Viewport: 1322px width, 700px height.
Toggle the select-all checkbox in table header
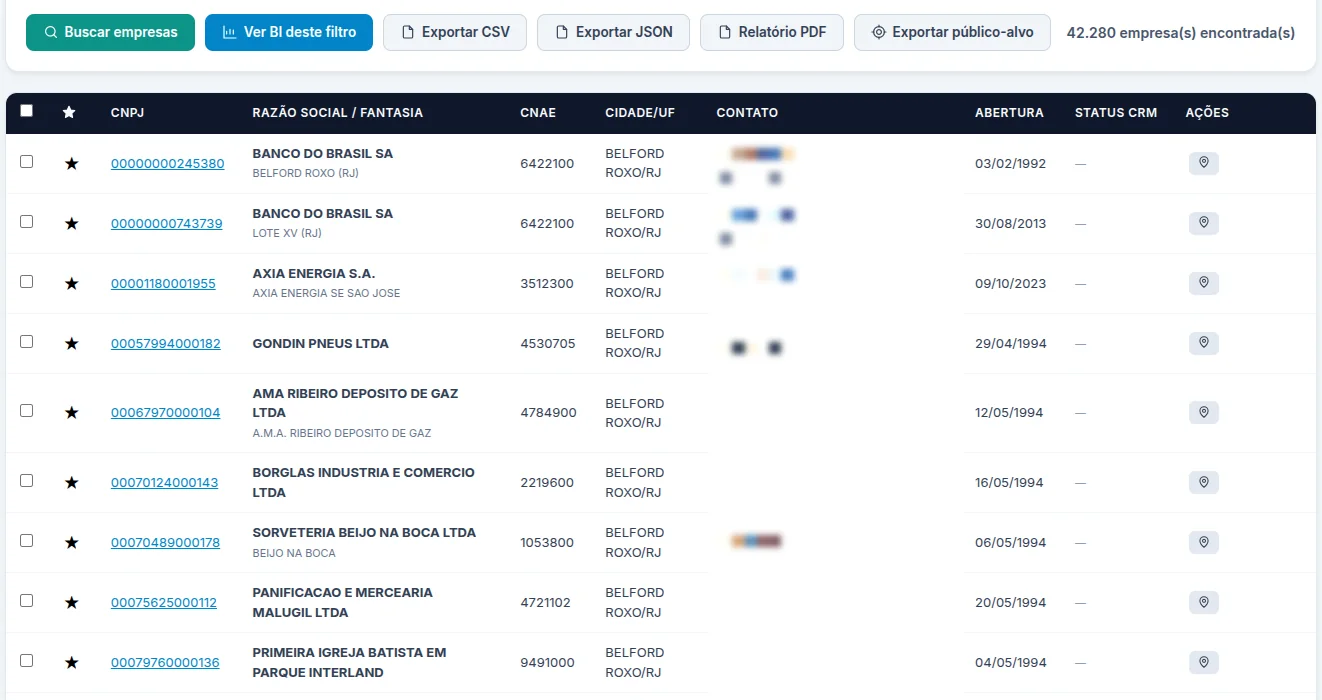[x=26, y=111]
